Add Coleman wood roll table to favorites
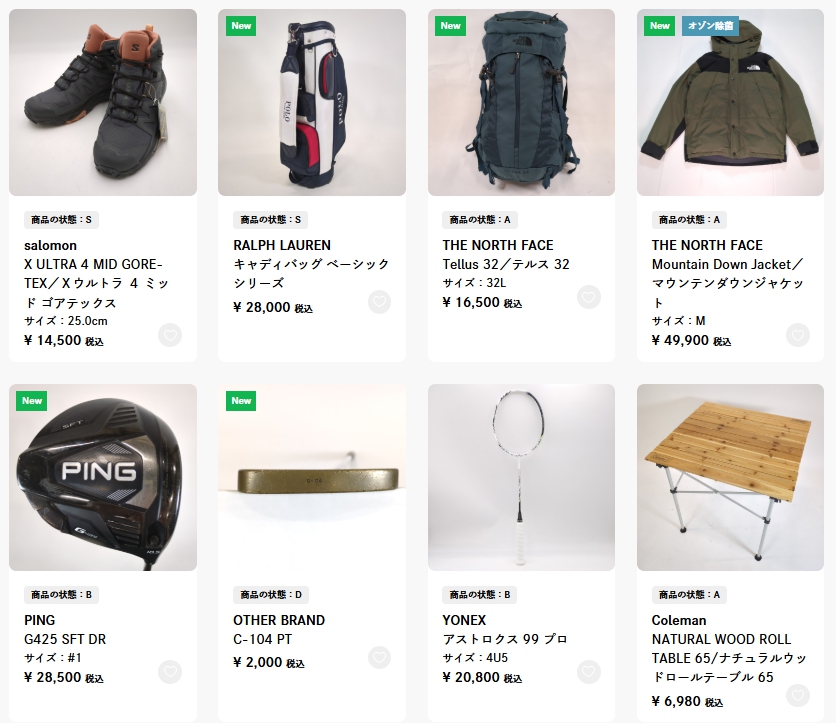The image size is (836, 723). [798, 695]
